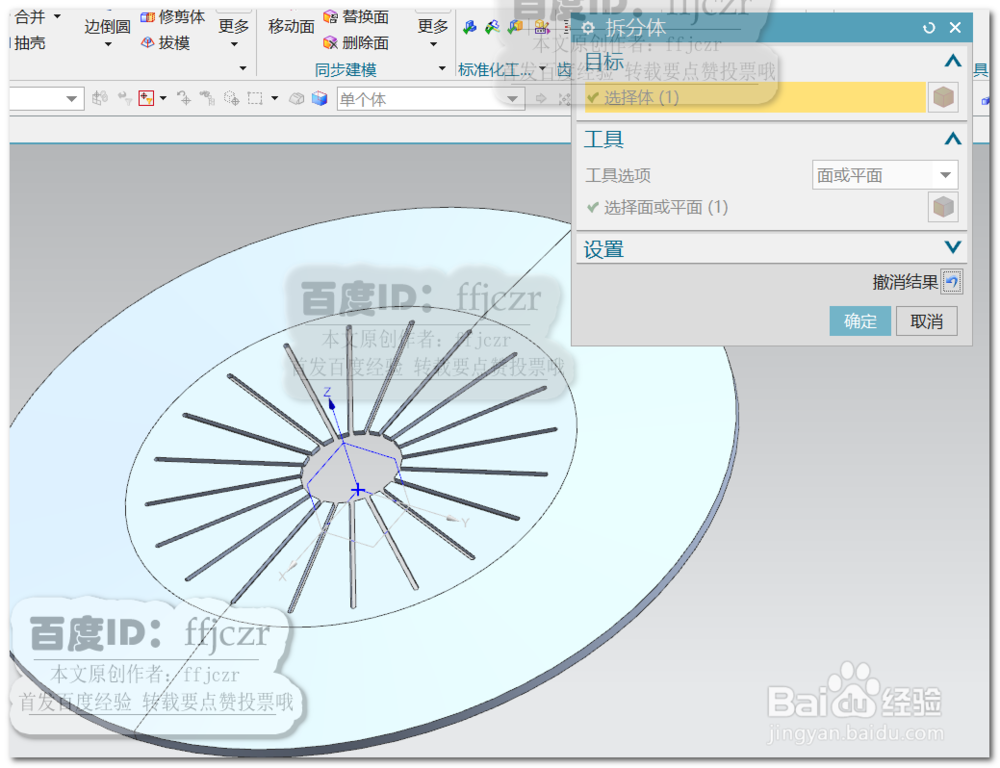1000x768 pixels.
Task: Open the 标准化工具 group dropdown arrow
Action: 542,68
